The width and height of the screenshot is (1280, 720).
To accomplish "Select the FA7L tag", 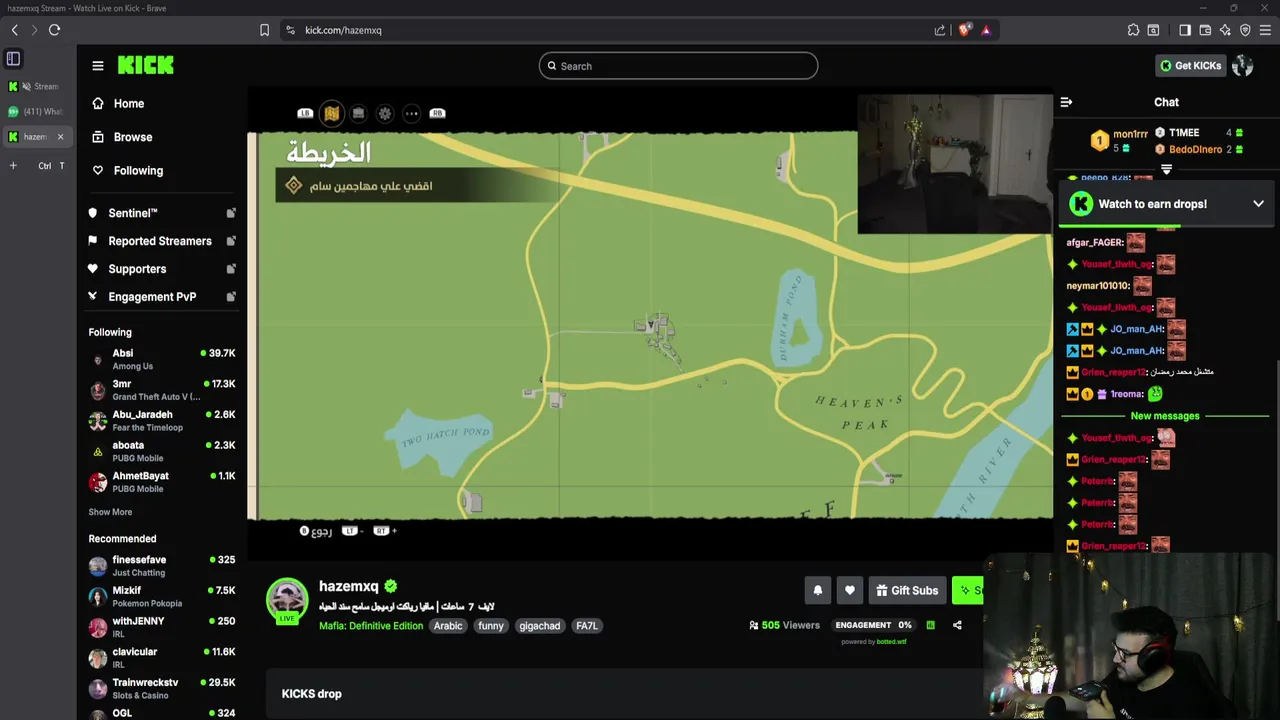I will point(587,626).
